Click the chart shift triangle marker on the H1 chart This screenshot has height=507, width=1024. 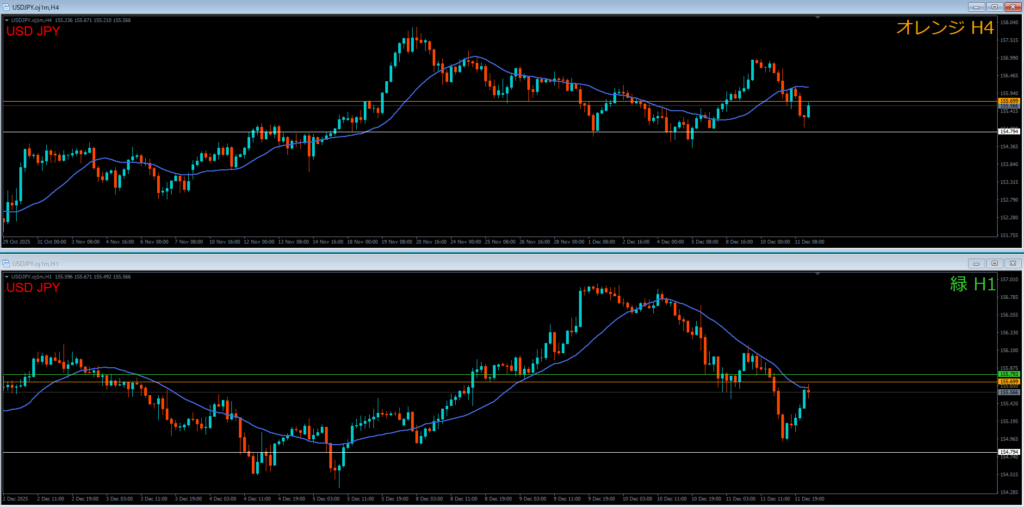(x=818, y=275)
